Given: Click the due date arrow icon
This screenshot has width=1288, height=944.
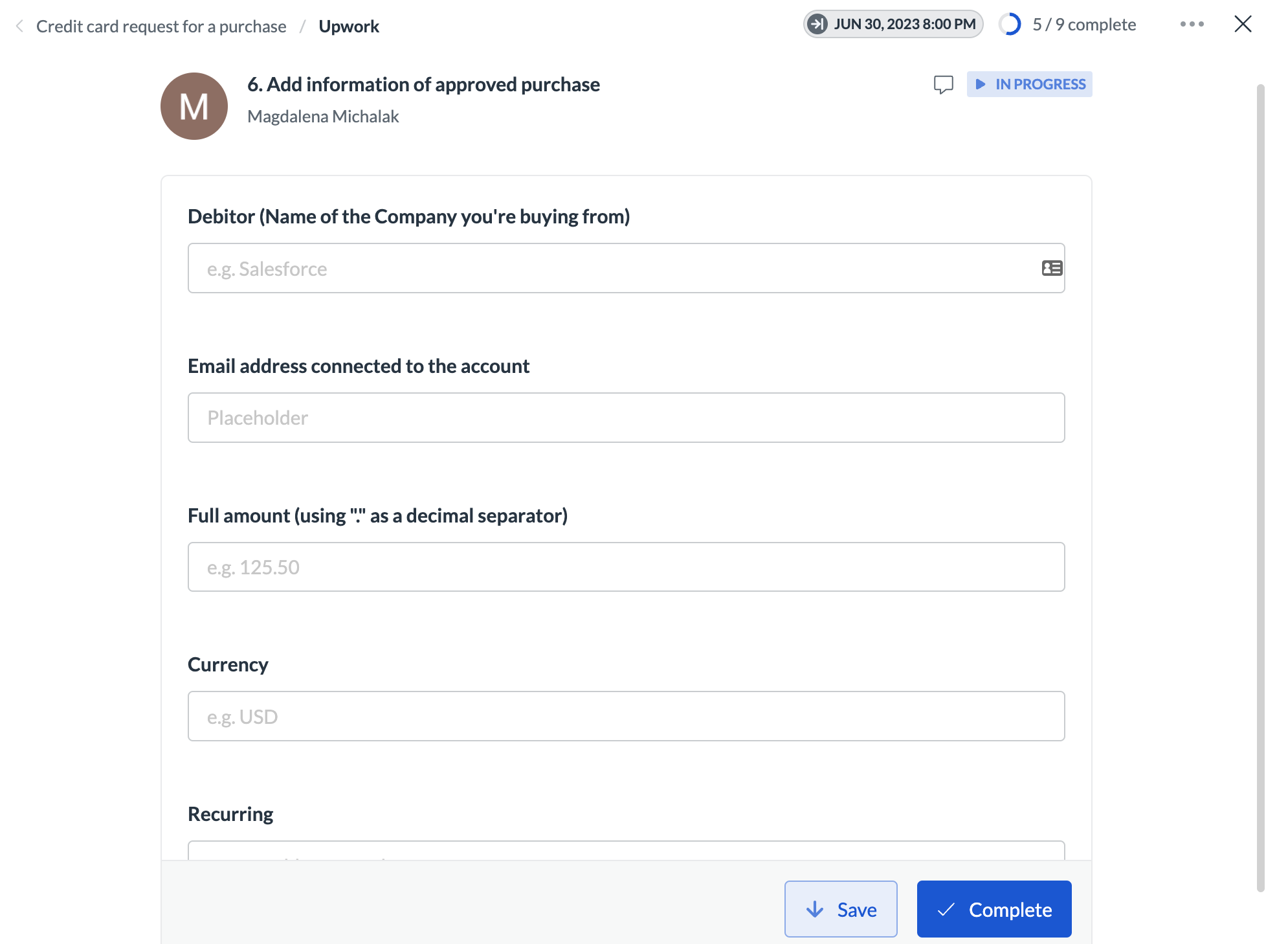Looking at the screenshot, I should [817, 25].
